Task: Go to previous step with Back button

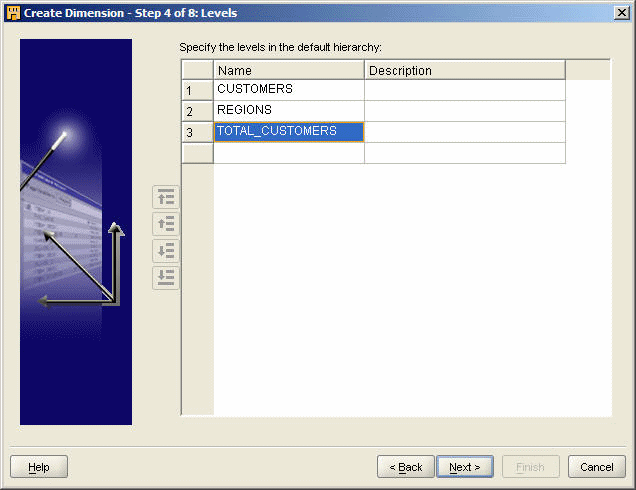Action: click(405, 467)
